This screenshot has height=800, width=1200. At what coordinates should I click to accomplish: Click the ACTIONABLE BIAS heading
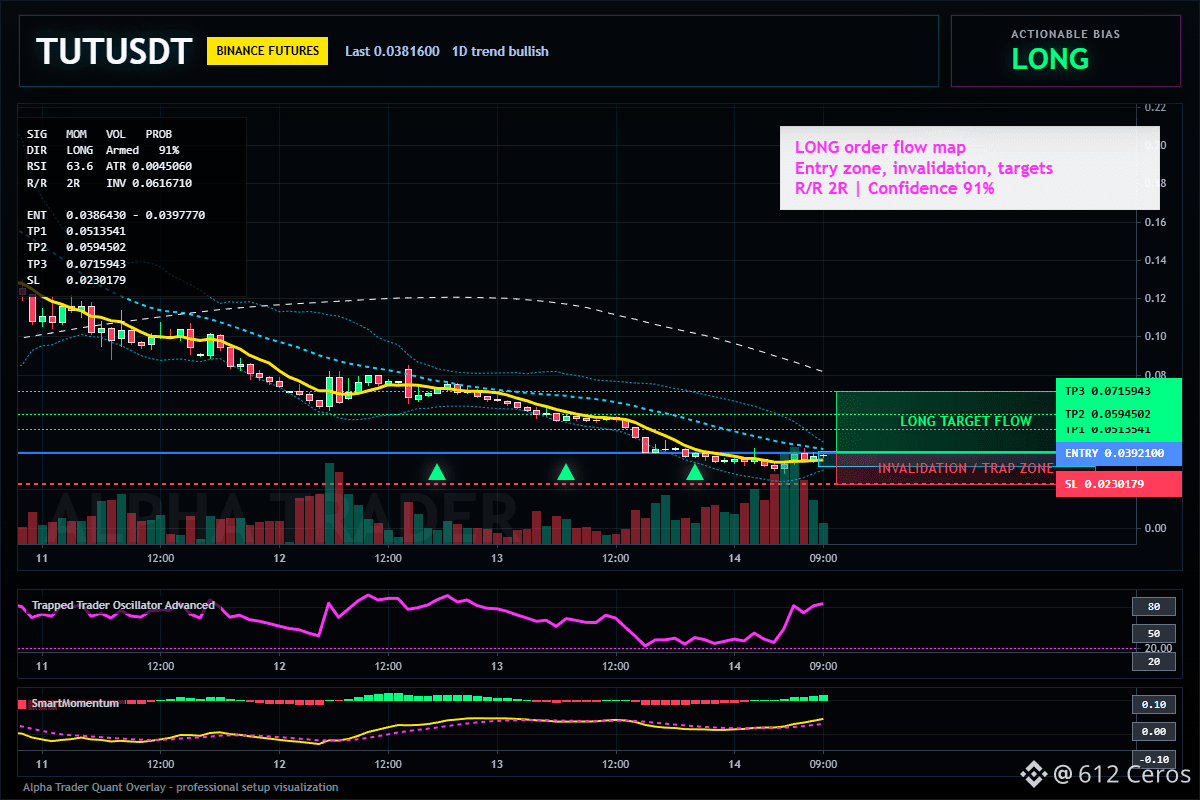(x=1065, y=34)
